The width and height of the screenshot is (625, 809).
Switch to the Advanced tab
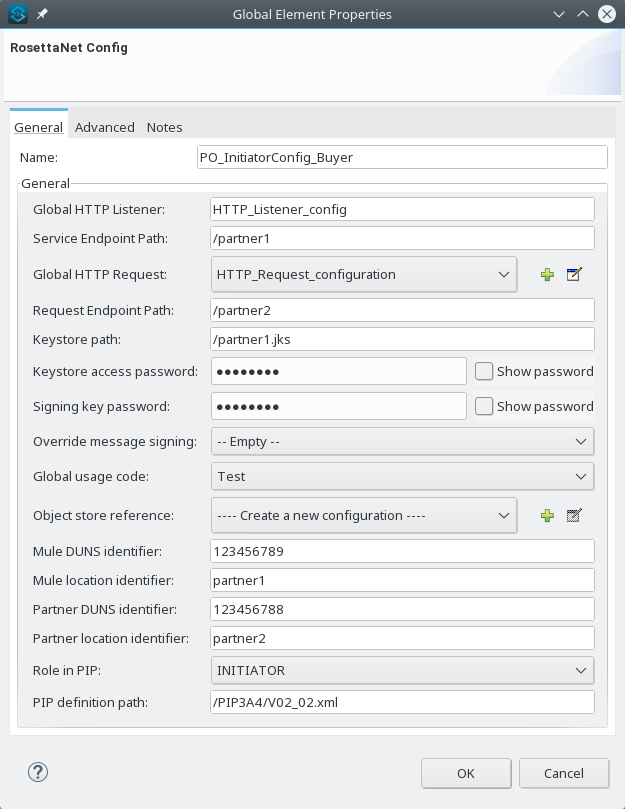coord(105,127)
